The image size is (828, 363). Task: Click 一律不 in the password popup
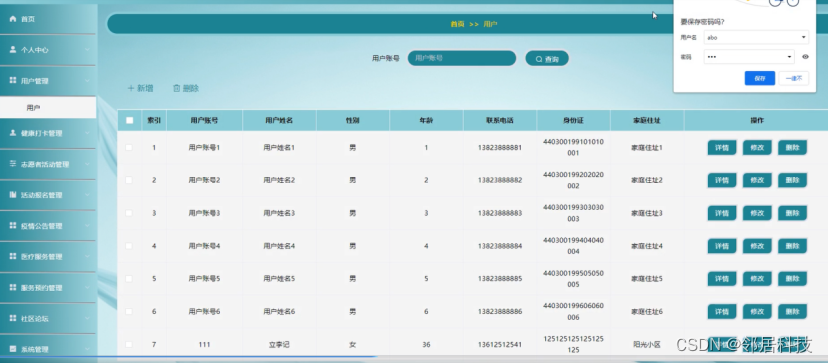point(794,78)
